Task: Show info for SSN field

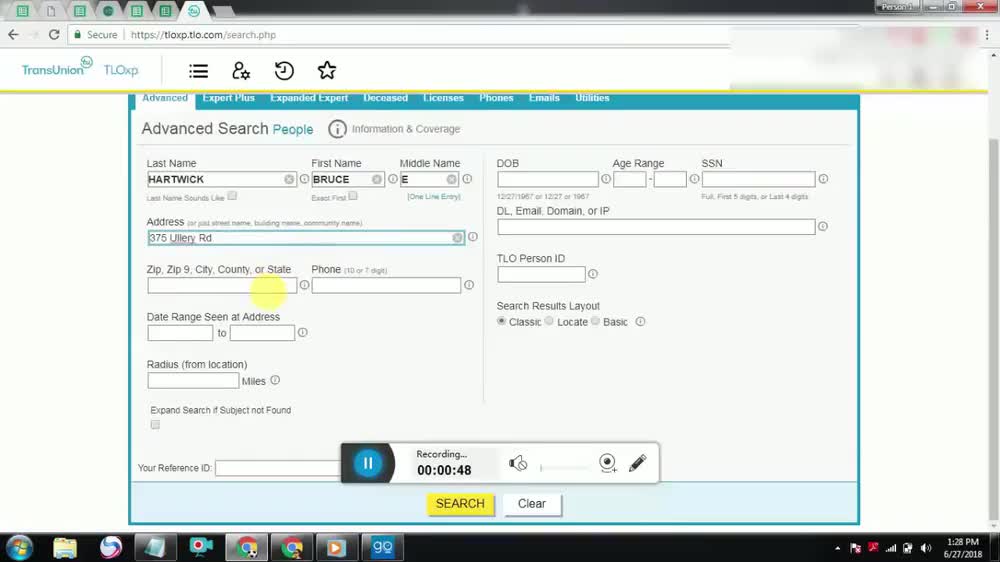Action: (x=823, y=179)
